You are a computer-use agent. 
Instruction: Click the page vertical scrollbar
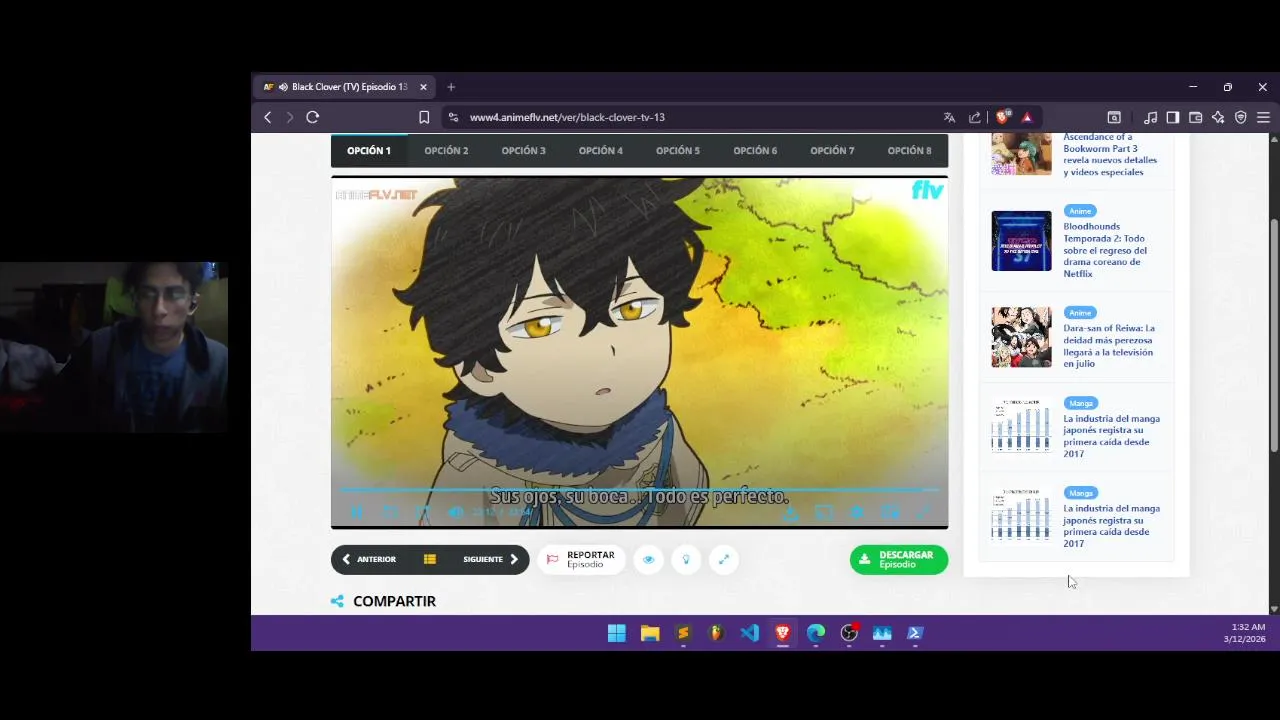click(x=1274, y=335)
